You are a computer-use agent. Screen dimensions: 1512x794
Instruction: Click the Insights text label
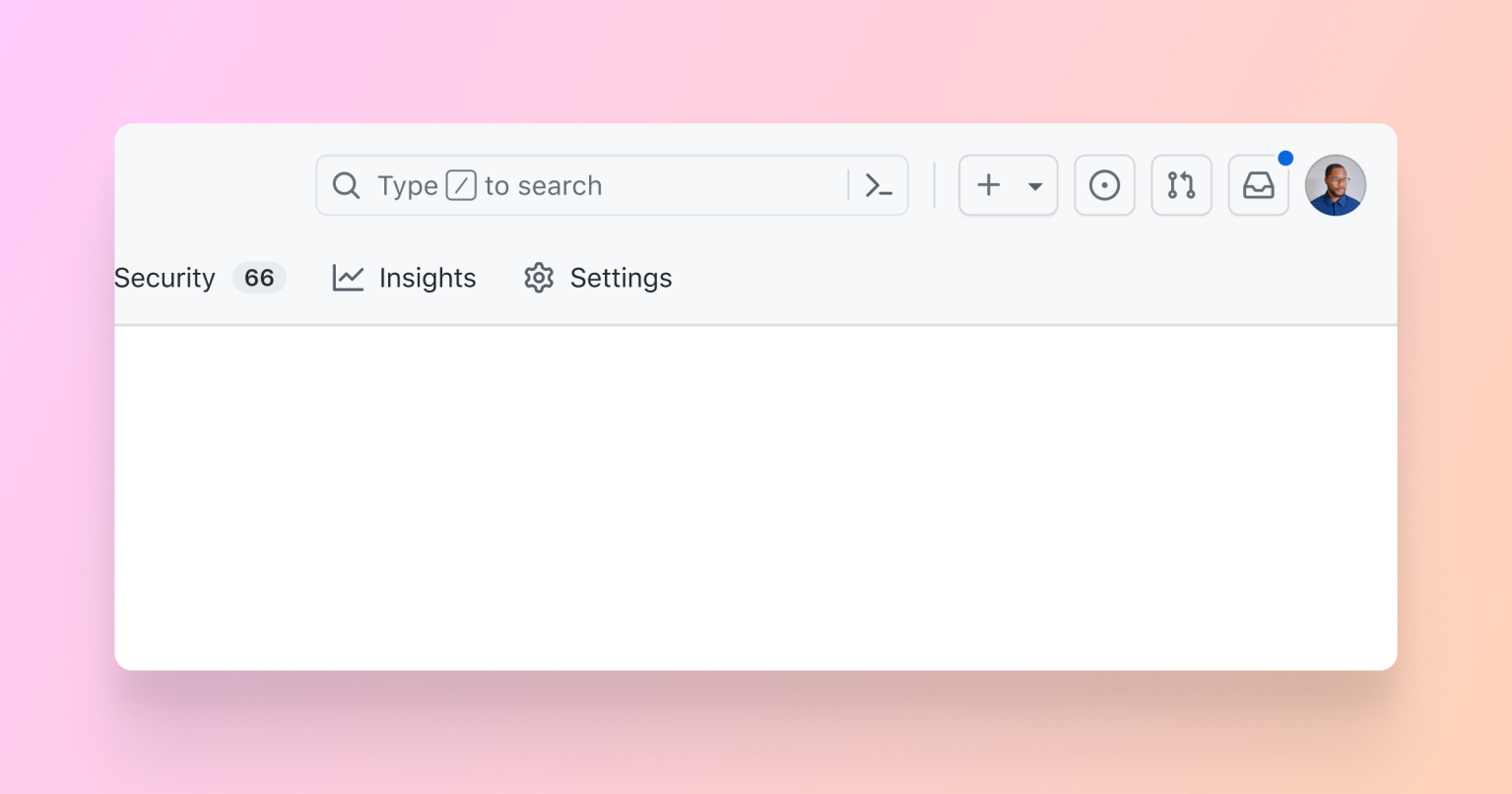tap(427, 278)
